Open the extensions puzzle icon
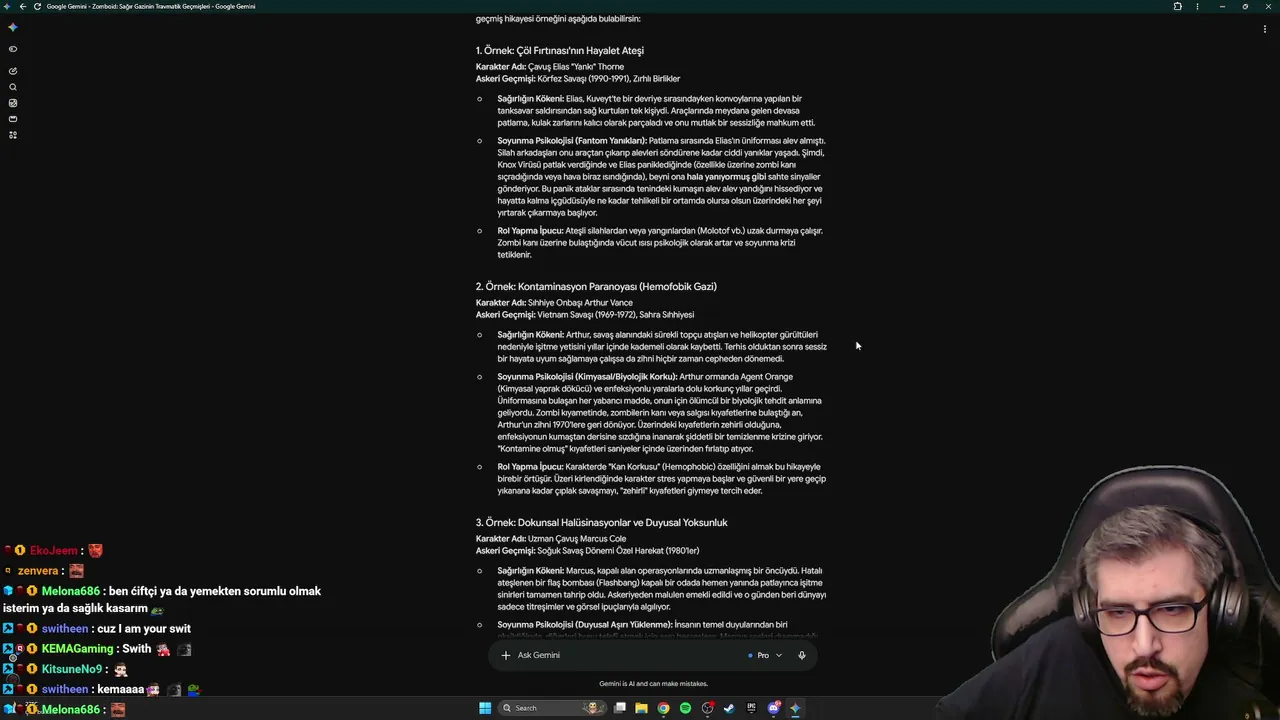Image resolution: width=1280 pixels, height=720 pixels. pos(1177,6)
